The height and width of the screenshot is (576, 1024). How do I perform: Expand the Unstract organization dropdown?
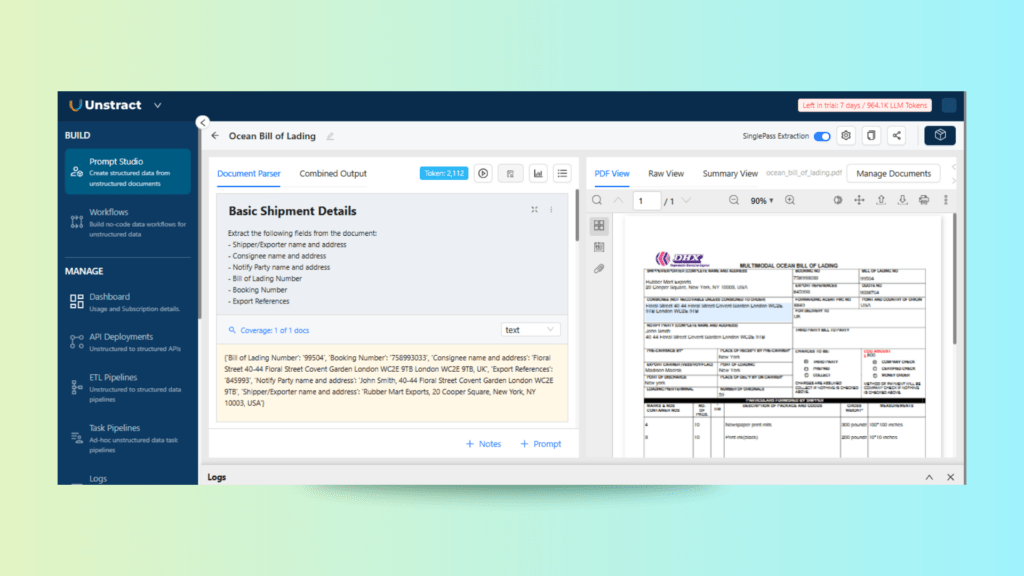click(x=157, y=105)
